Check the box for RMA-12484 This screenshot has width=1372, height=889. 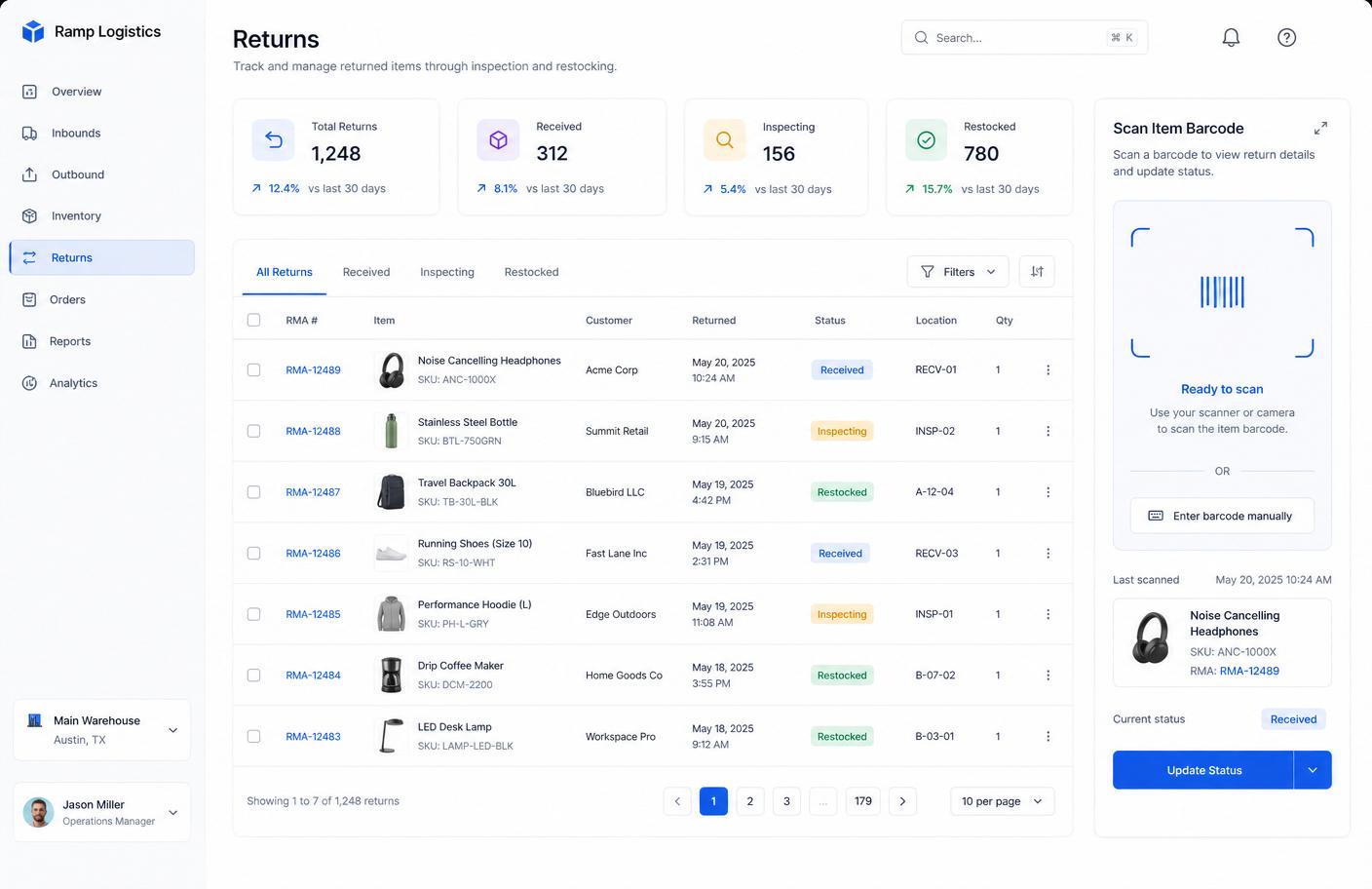coord(253,675)
